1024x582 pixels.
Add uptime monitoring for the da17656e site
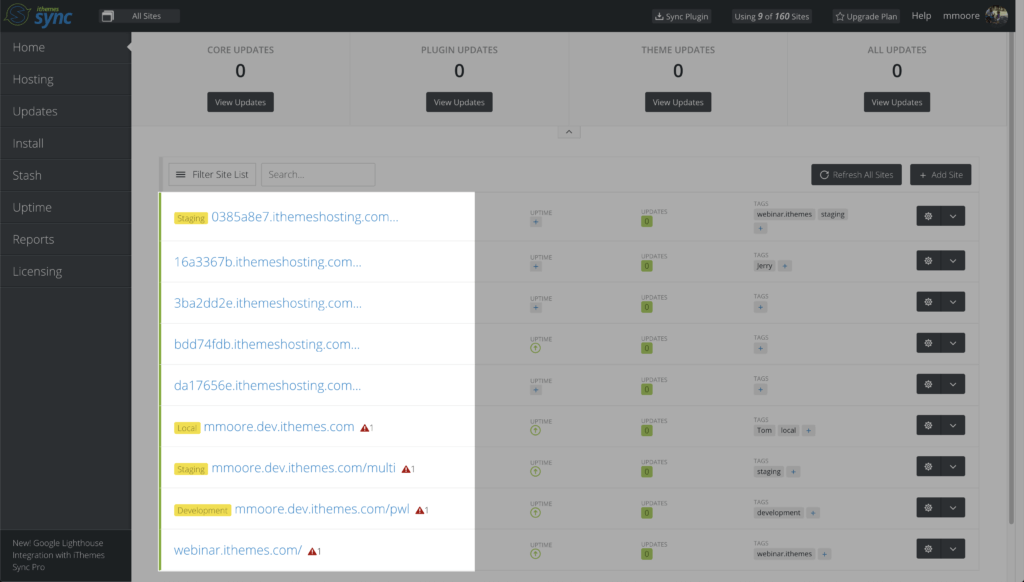pos(536,390)
